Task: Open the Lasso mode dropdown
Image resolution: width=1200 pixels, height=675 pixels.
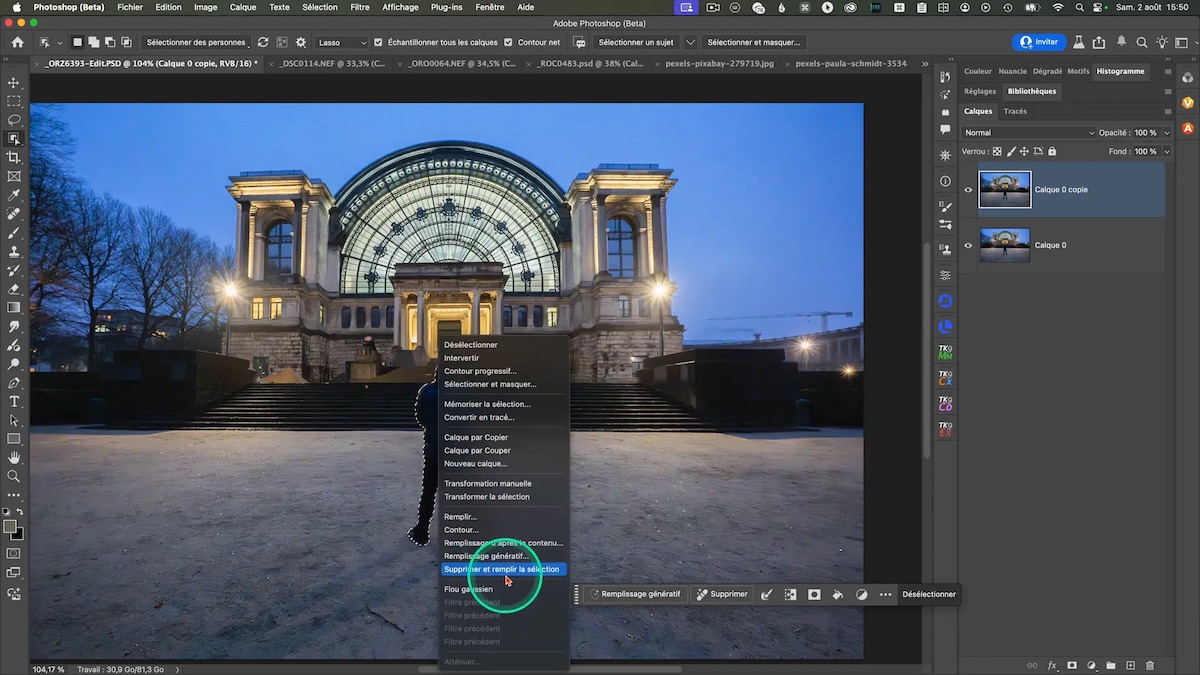Action: [342, 43]
